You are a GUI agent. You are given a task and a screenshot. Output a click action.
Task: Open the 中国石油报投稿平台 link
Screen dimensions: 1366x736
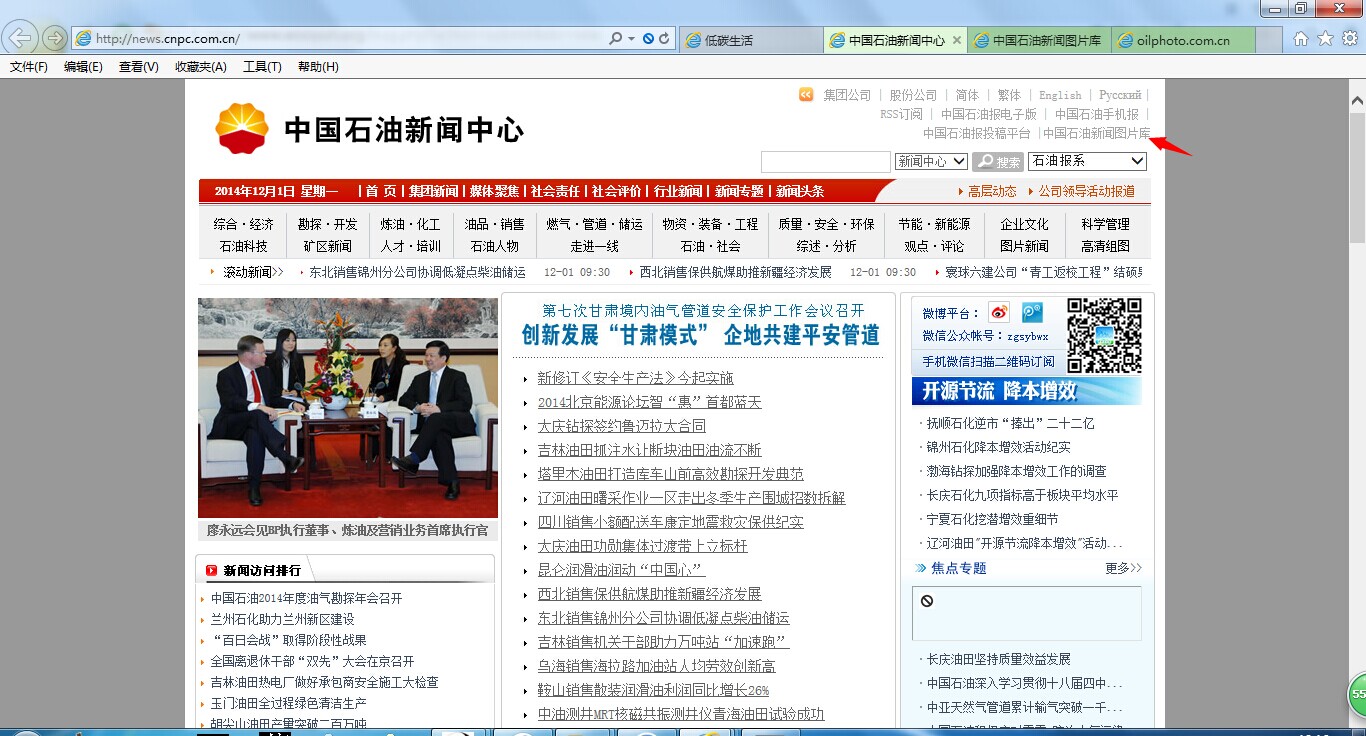[976, 133]
